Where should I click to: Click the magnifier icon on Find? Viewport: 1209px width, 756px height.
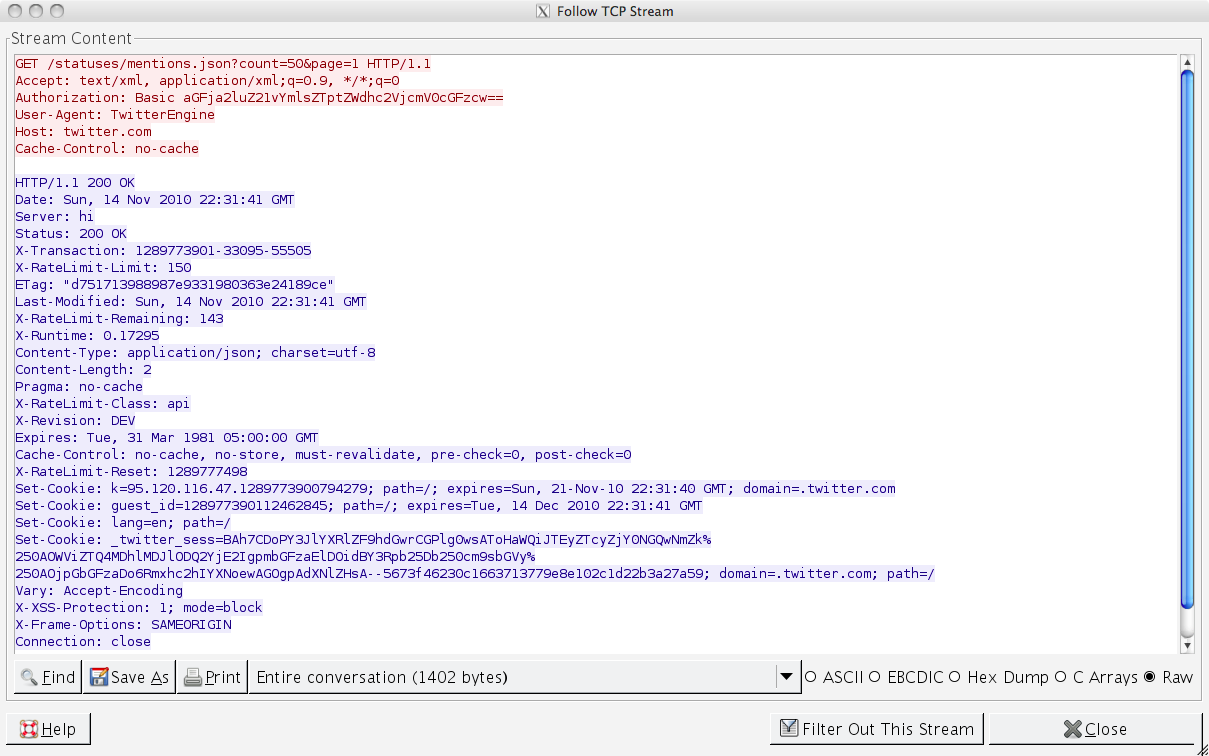(x=29, y=677)
